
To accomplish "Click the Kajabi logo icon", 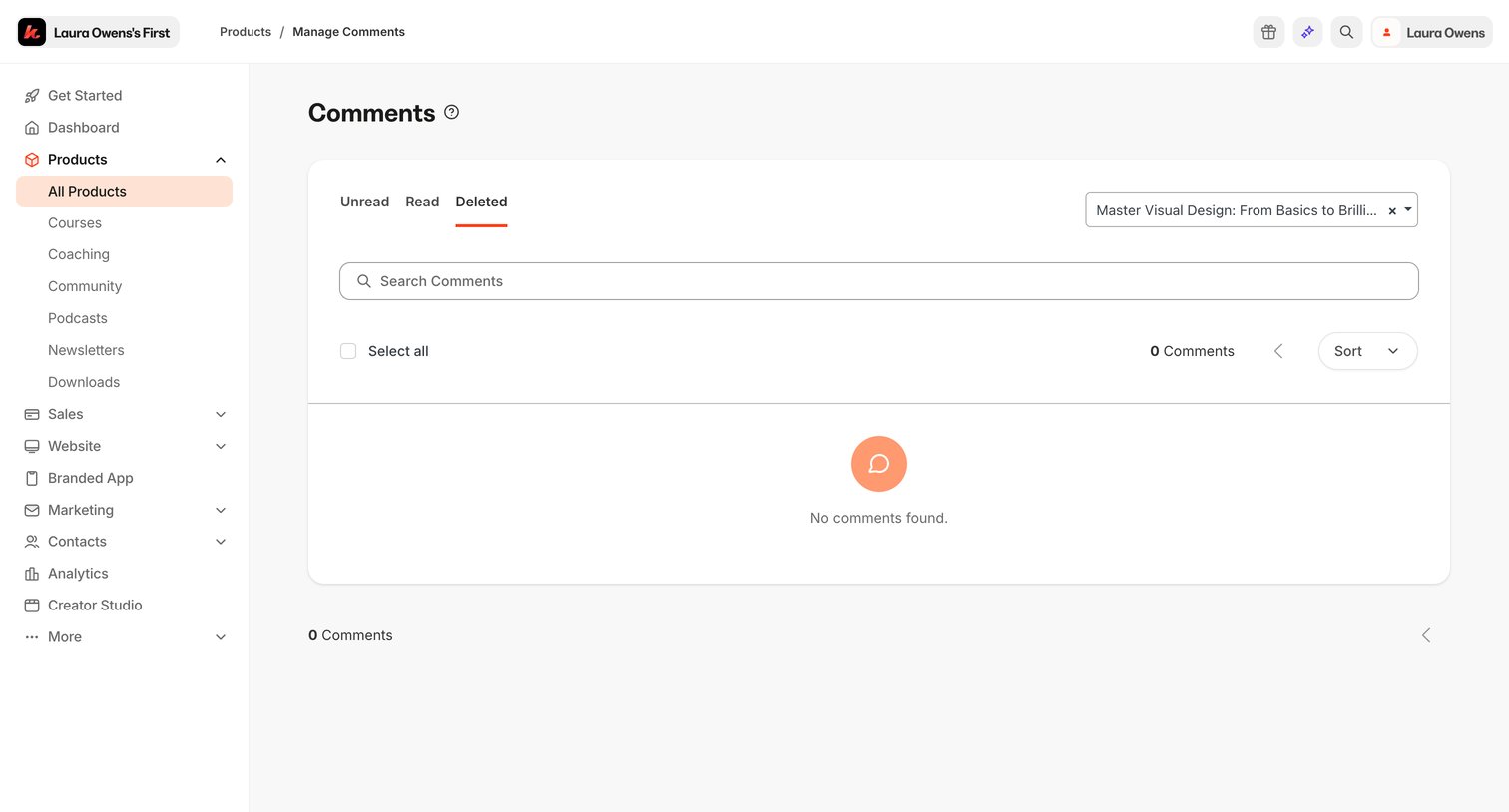I will [x=32, y=32].
